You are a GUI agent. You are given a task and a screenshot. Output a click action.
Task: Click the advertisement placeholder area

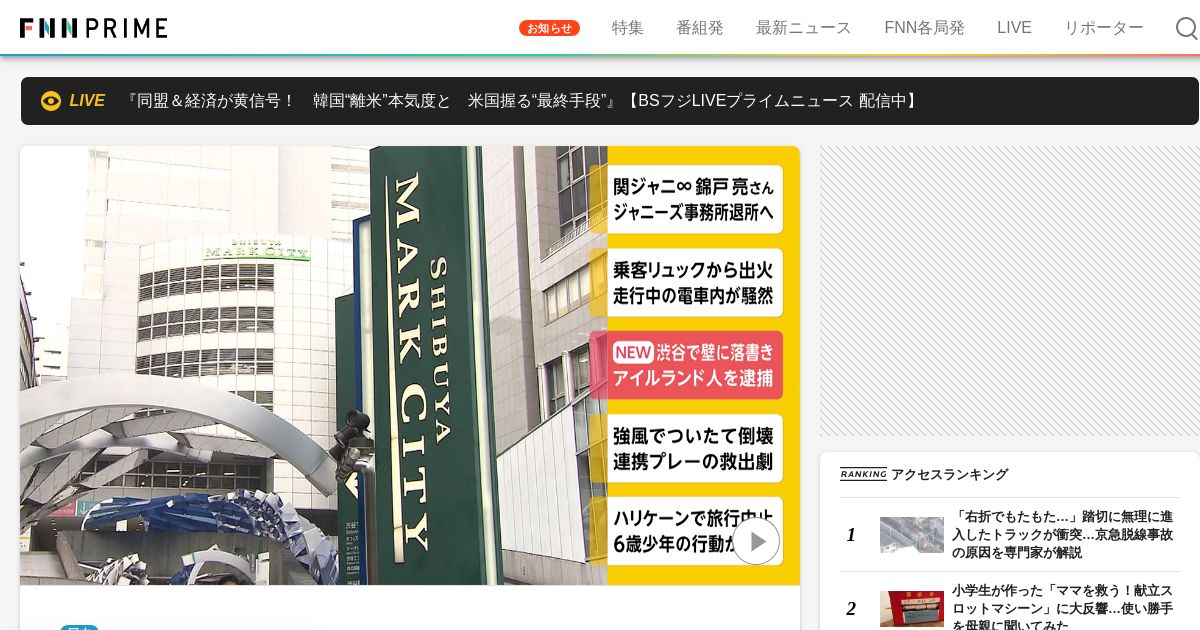(x=1010, y=291)
